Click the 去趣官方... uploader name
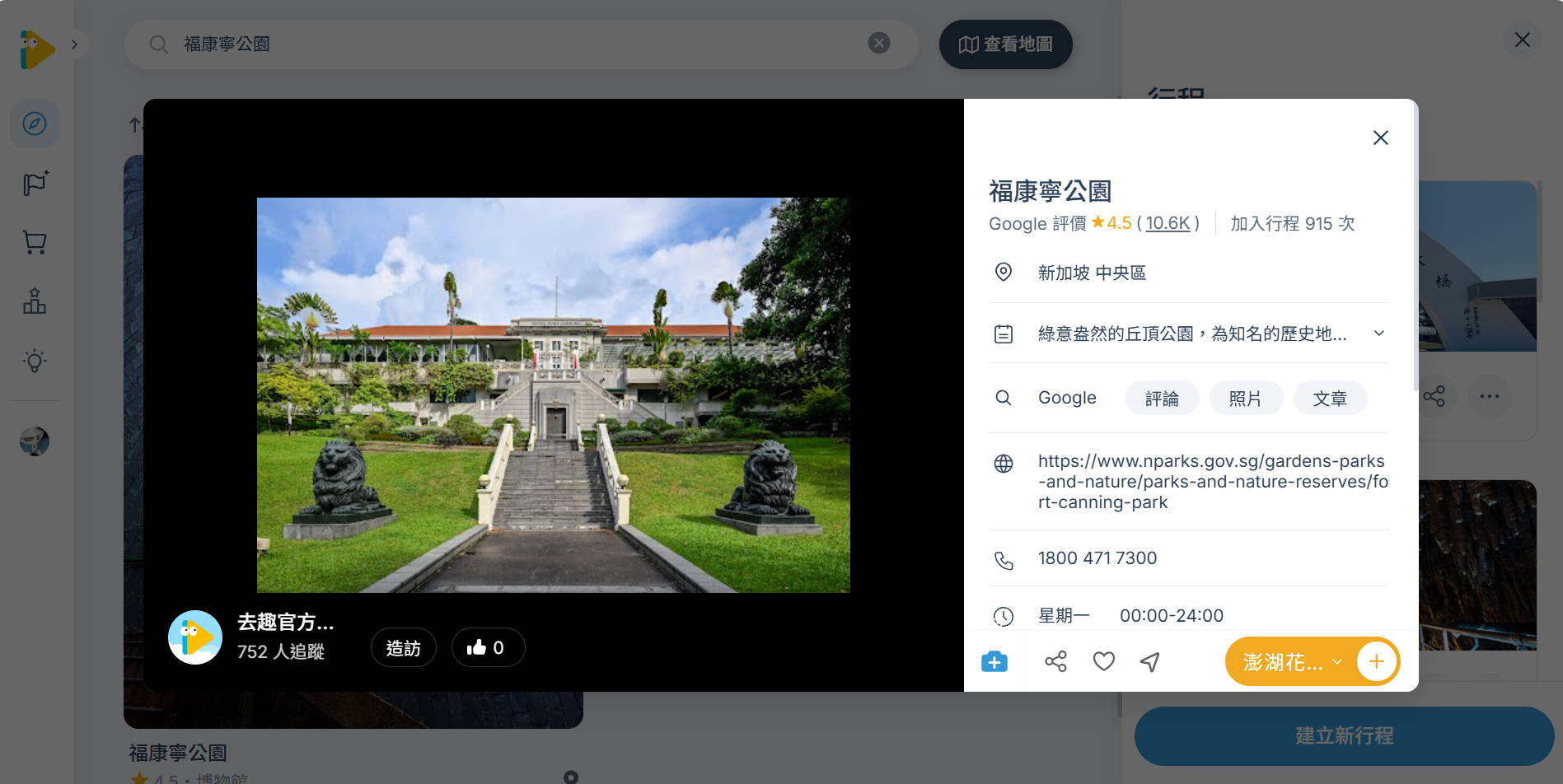The image size is (1563, 784). pos(285,622)
